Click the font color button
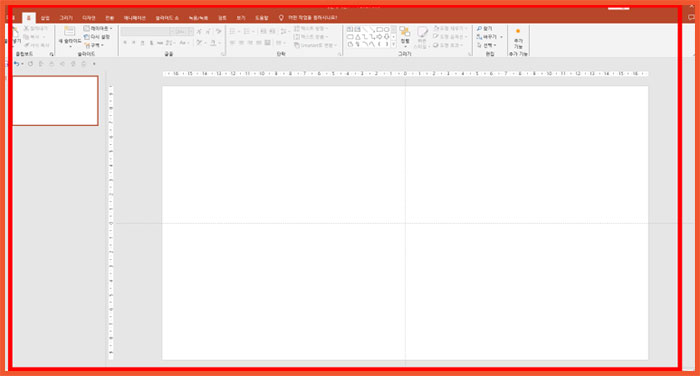 [x=215, y=43]
